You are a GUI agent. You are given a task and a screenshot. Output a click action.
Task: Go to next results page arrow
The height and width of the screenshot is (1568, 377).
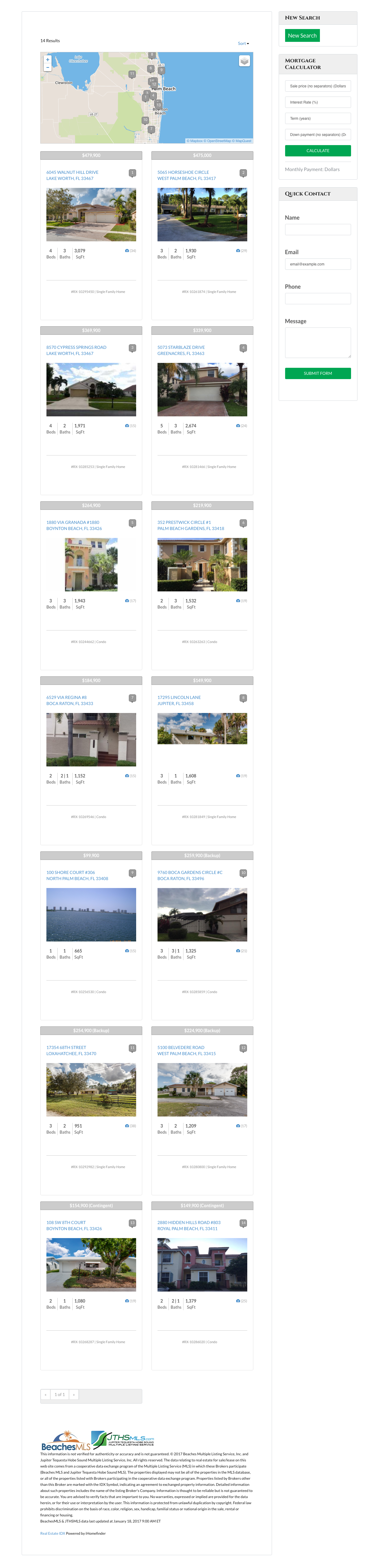[74, 1394]
